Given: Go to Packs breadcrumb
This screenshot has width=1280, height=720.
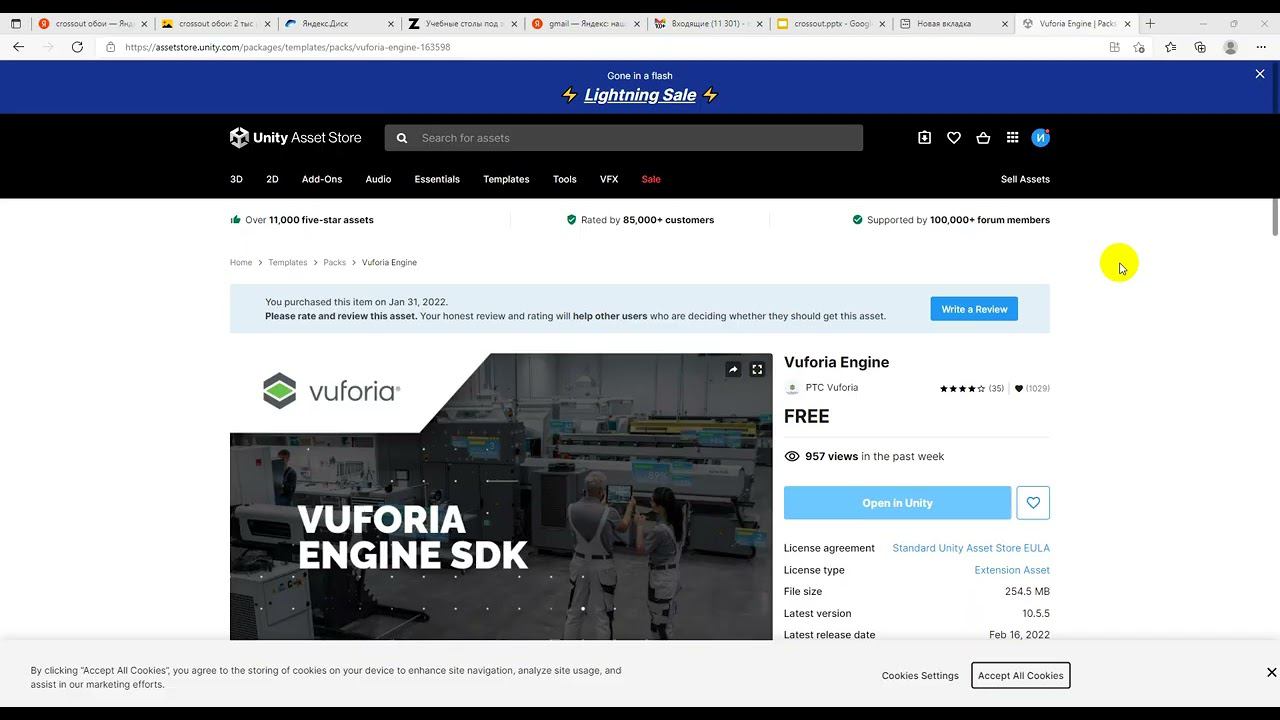Looking at the screenshot, I should tap(335, 262).
